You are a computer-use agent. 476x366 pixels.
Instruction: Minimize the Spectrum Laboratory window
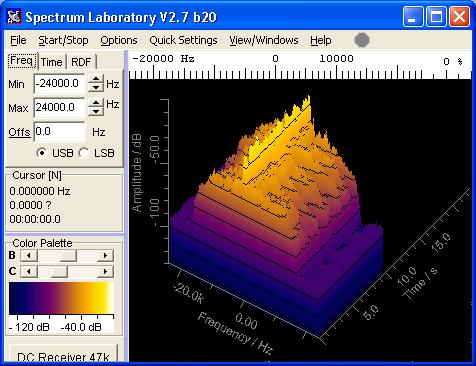[413, 16]
